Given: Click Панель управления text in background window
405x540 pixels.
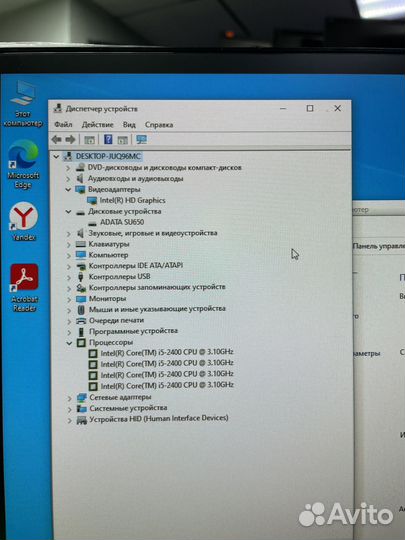Looking at the screenshot, I should point(379,246).
